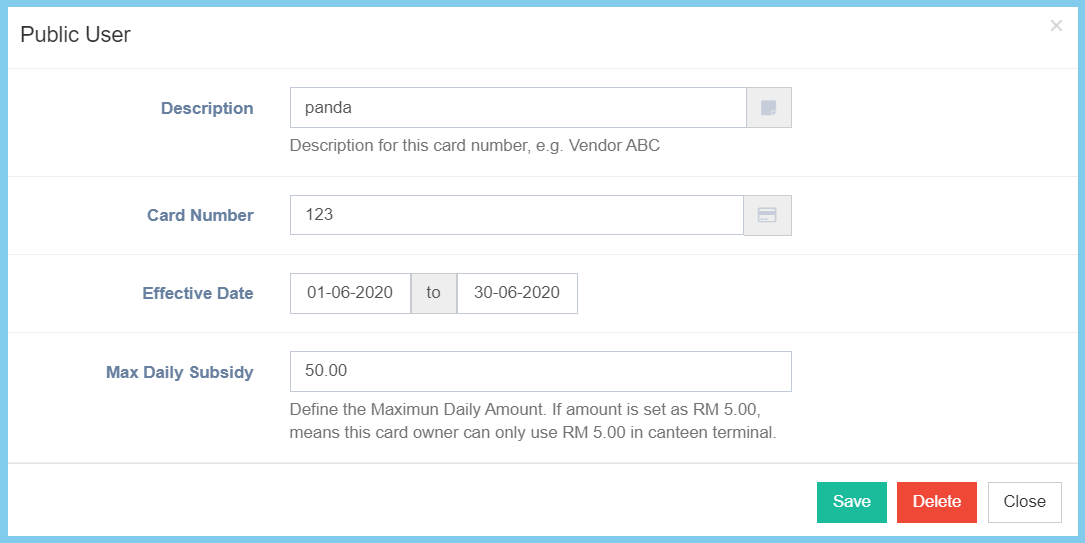Select the Card Number label
Viewport: 1085px width, 543px height.
tap(200, 215)
